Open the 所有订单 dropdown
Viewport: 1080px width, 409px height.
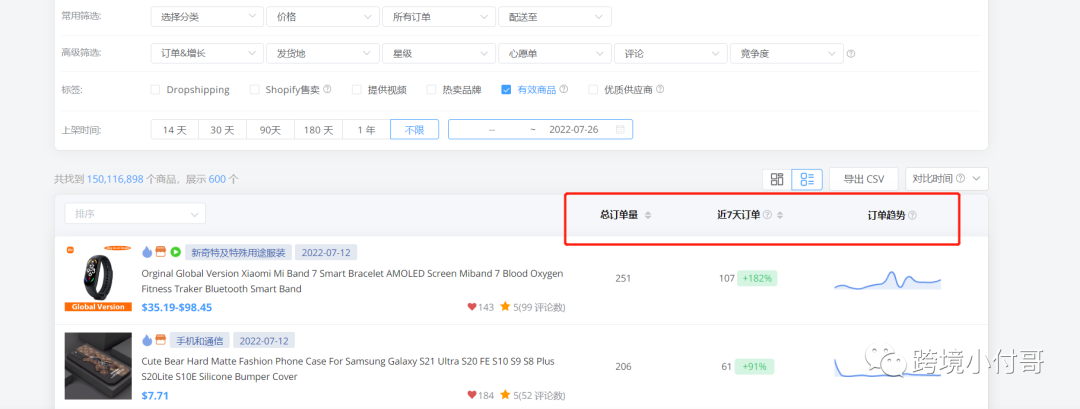pyautogui.click(x=439, y=17)
